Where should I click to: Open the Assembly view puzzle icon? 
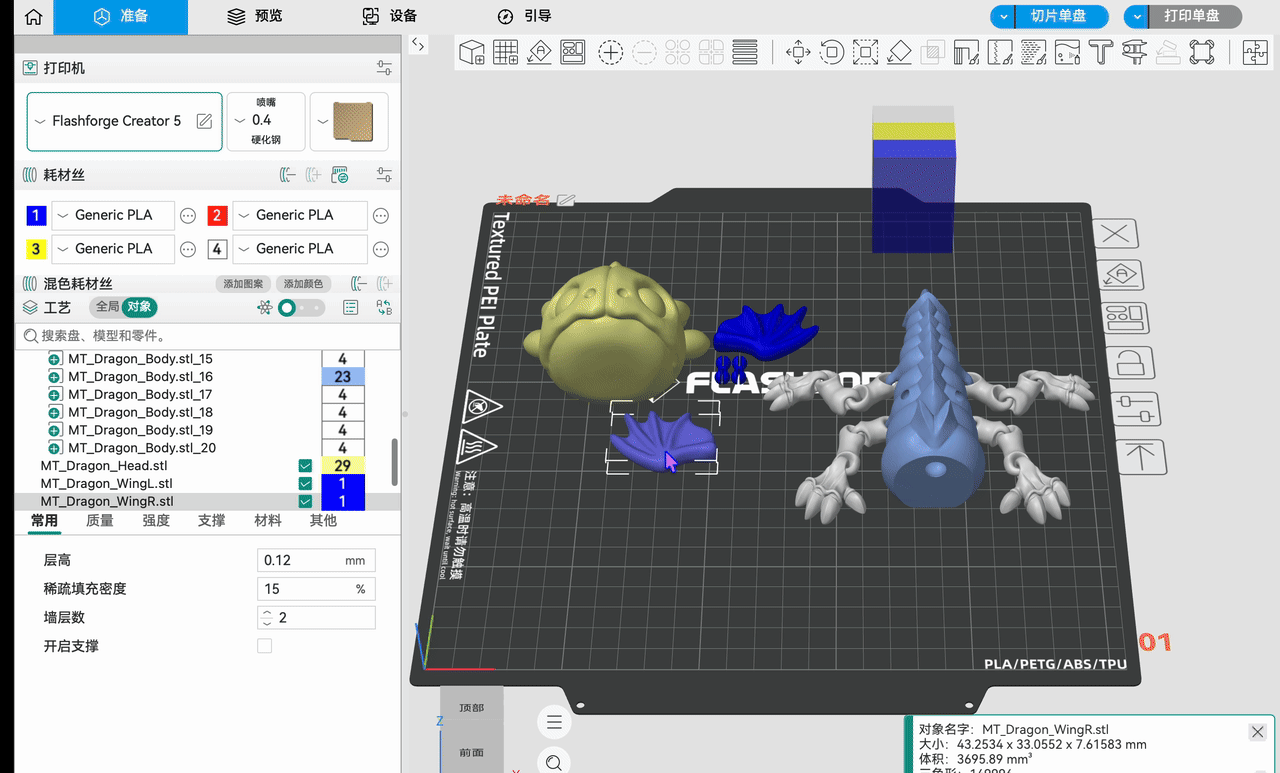(x=1254, y=52)
